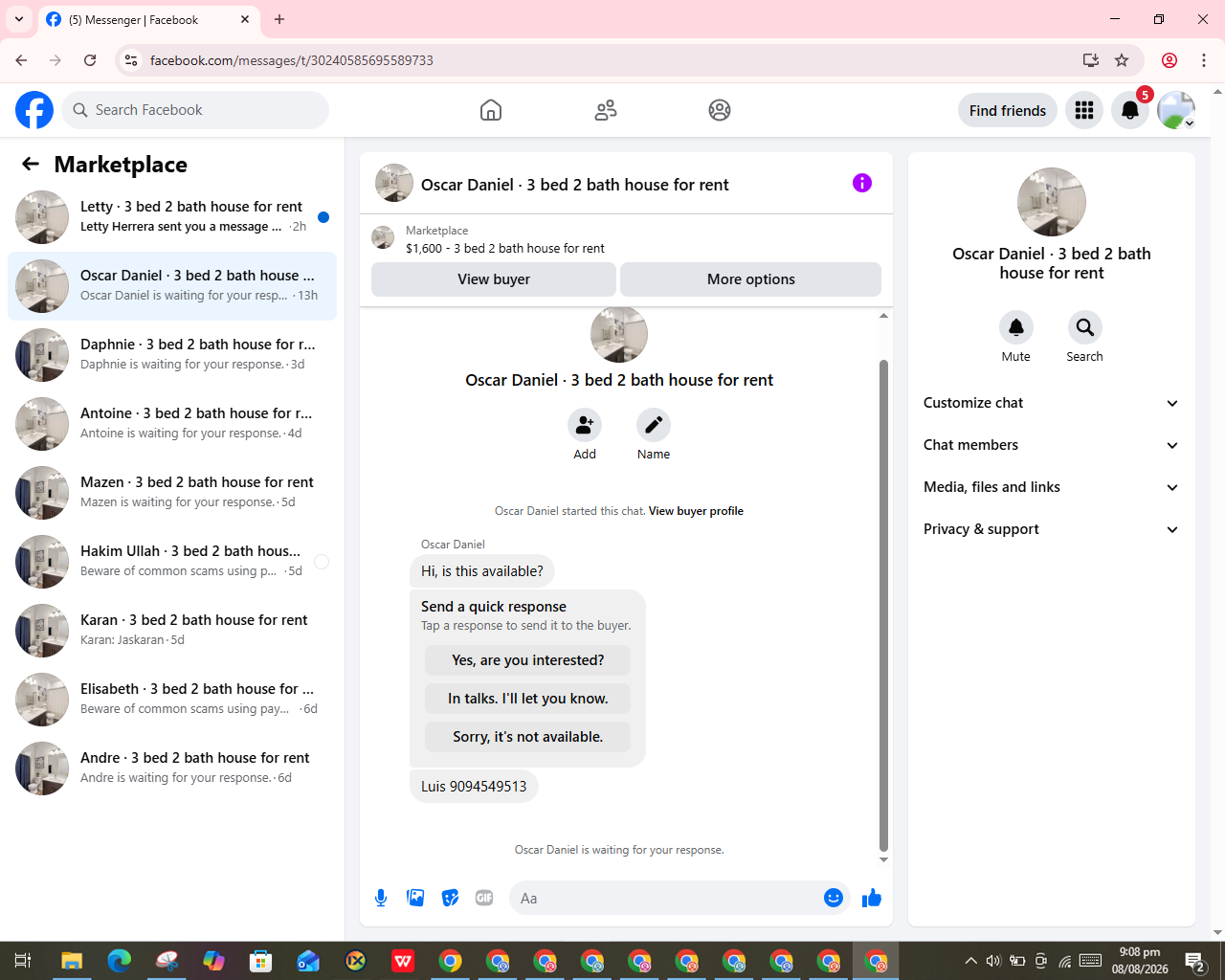Open Task View on the taskbar
1225x980 pixels.
(x=23, y=961)
